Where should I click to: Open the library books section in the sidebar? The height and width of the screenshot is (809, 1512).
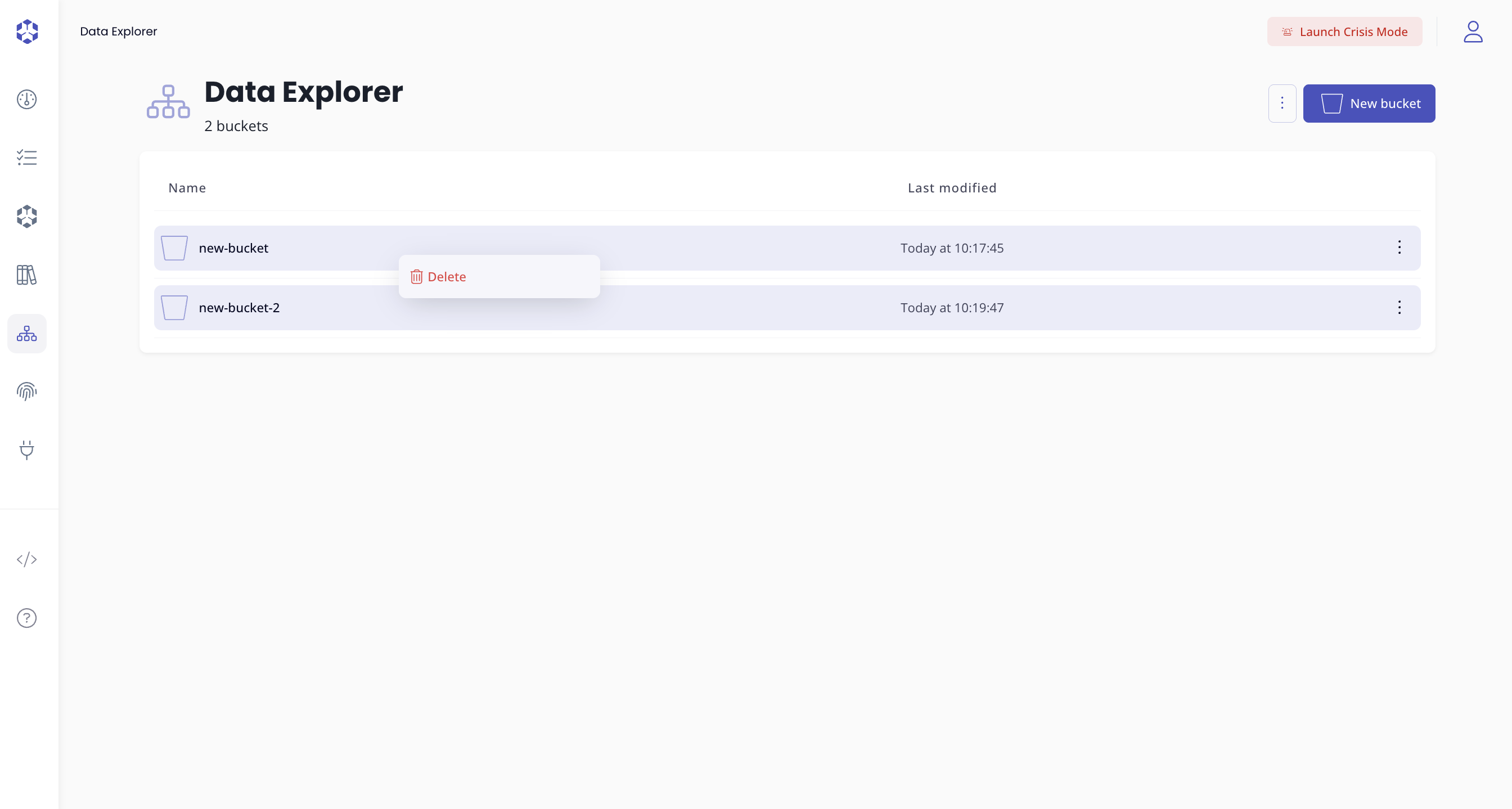click(26, 275)
